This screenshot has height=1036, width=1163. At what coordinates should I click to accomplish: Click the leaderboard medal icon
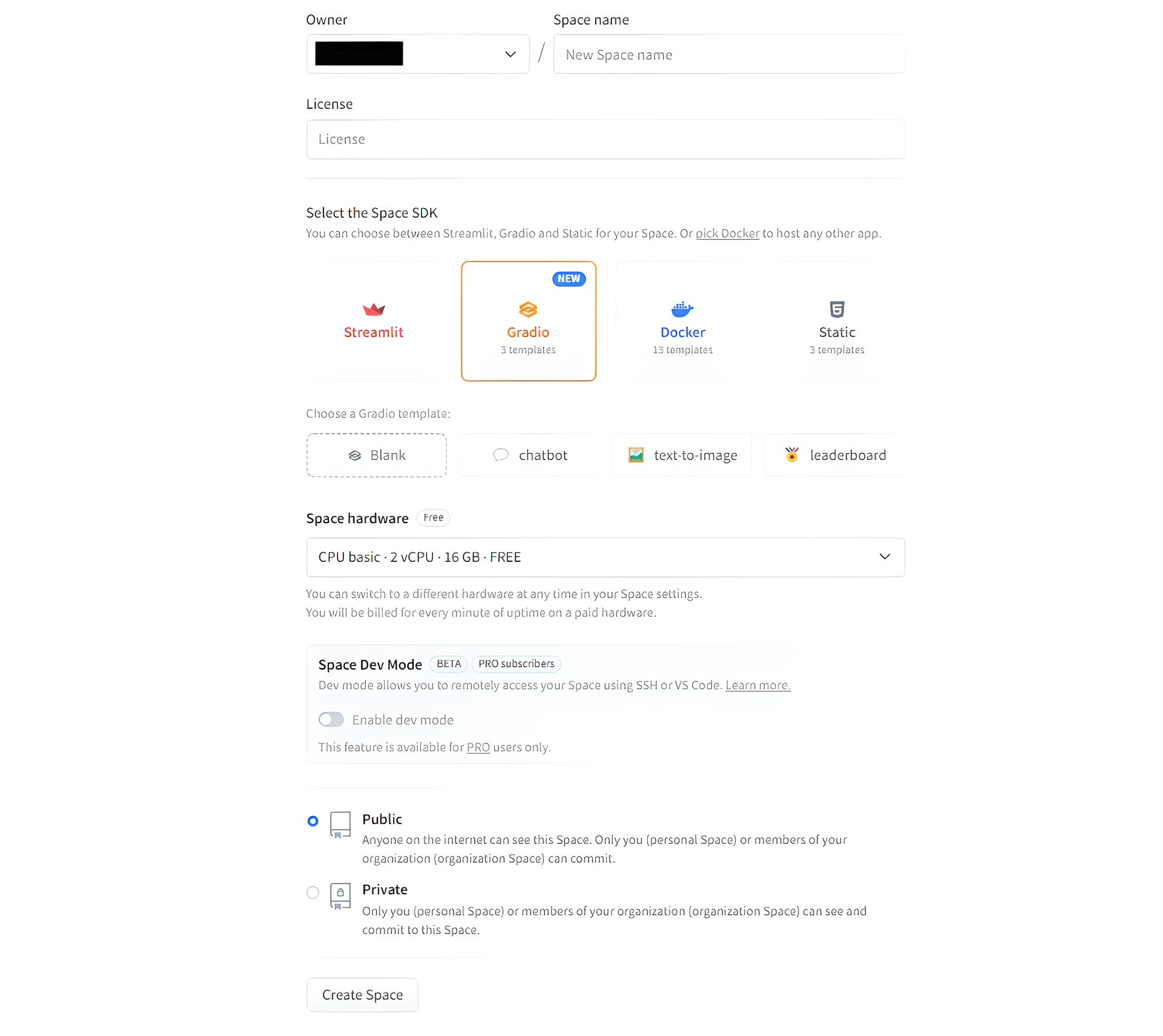pos(792,455)
